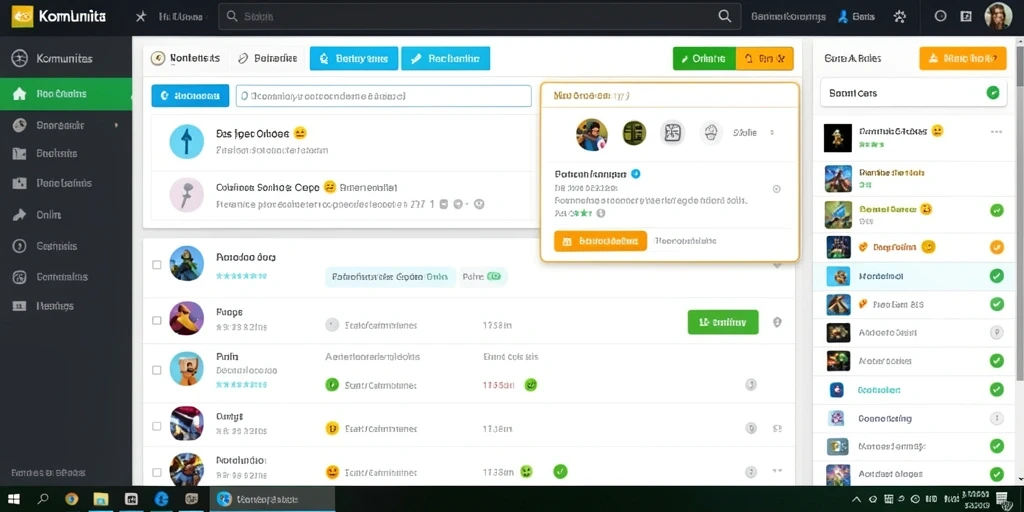Toggle the green check on the highlighted side panel entry

[997, 276]
